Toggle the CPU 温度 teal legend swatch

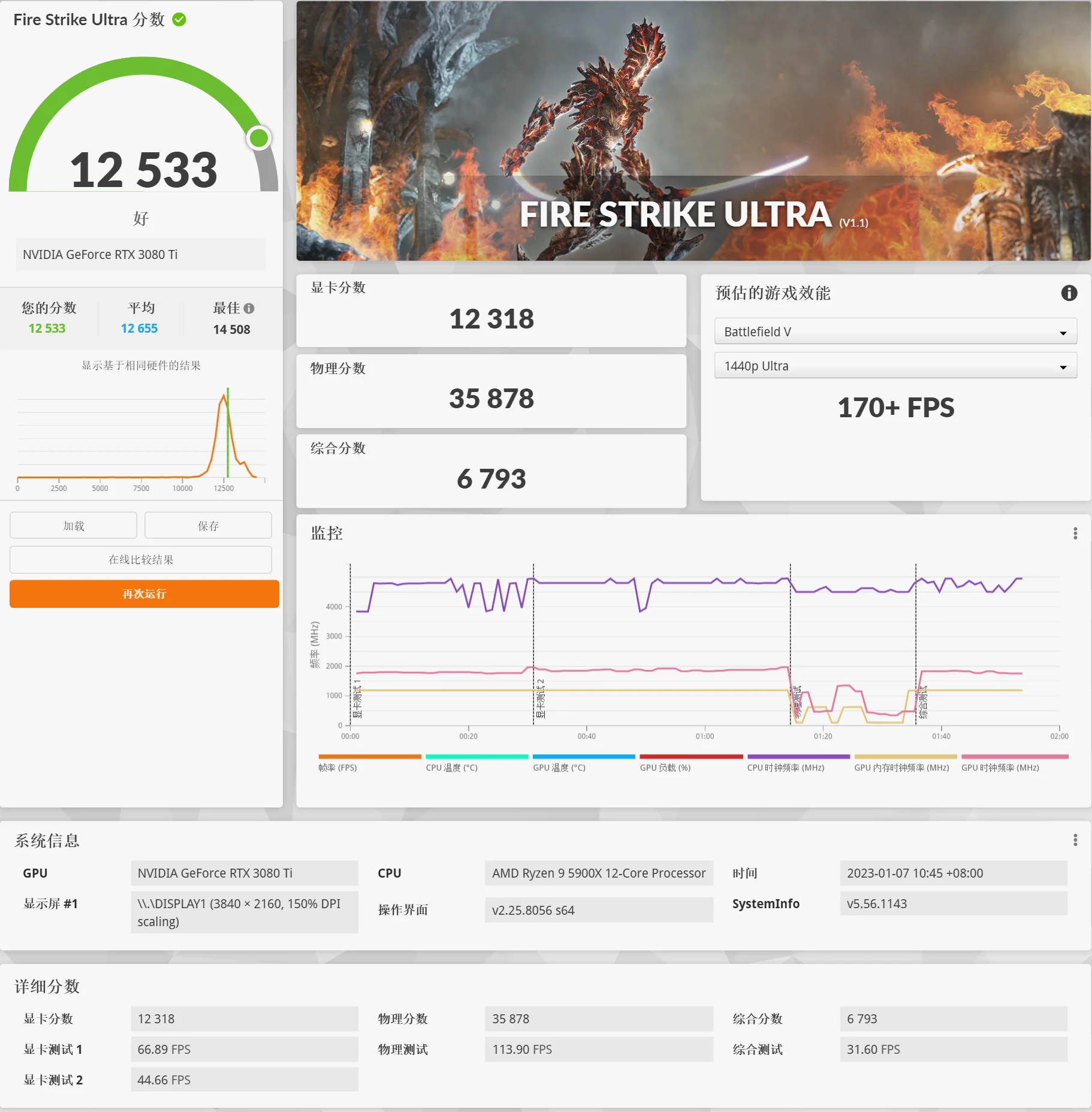coord(476,757)
